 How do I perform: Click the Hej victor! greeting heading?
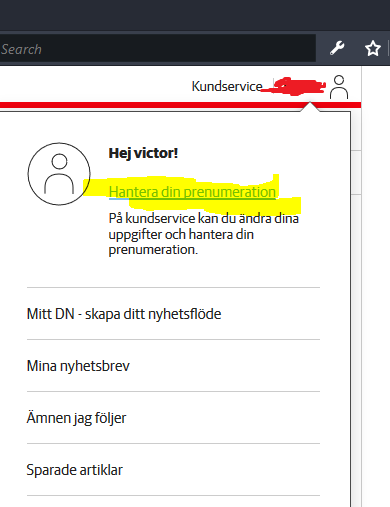[x=143, y=153]
